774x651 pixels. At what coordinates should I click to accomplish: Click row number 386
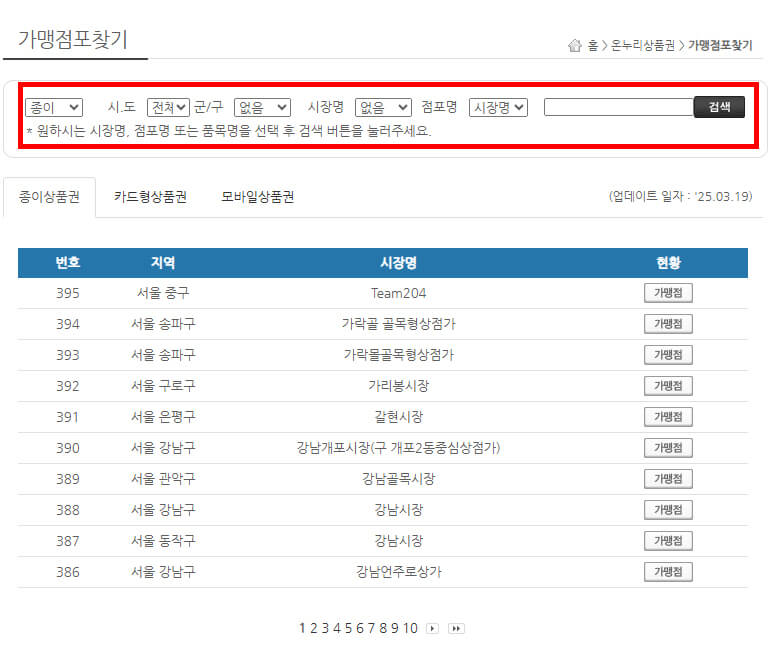[x=68, y=572]
